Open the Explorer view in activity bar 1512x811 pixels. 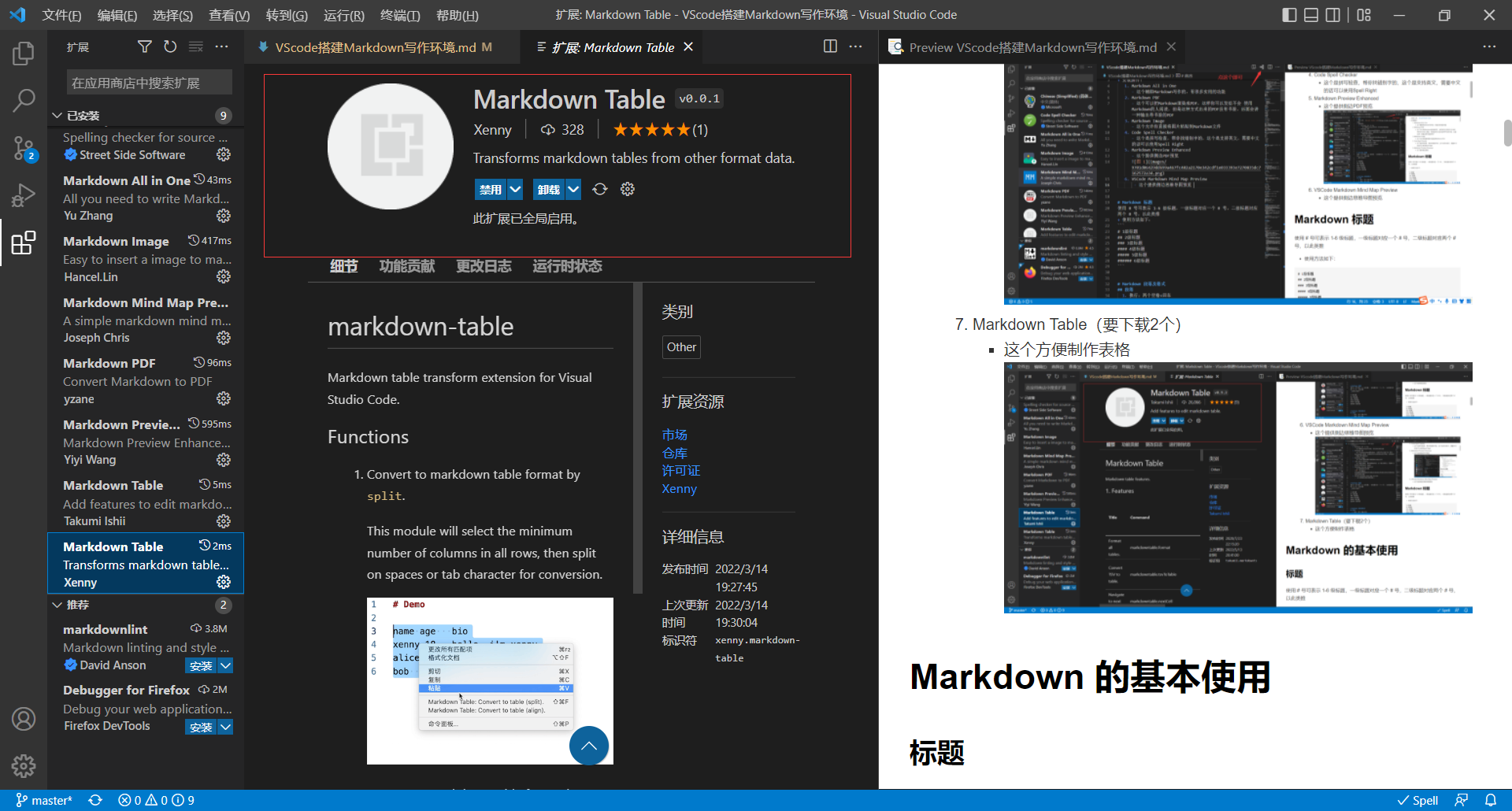tap(24, 54)
